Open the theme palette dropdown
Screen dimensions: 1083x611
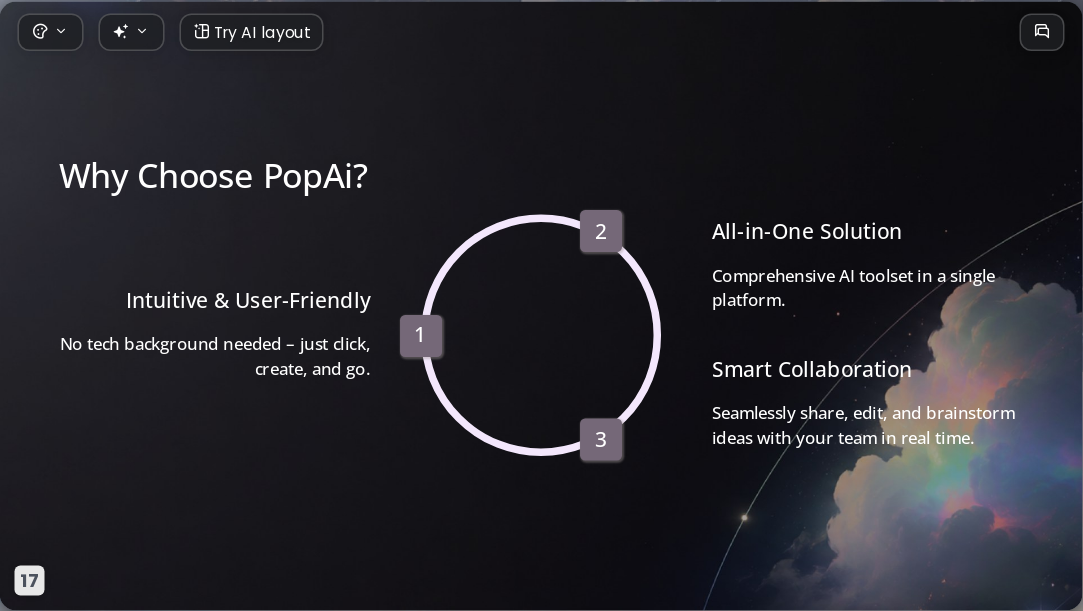[x=50, y=32]
